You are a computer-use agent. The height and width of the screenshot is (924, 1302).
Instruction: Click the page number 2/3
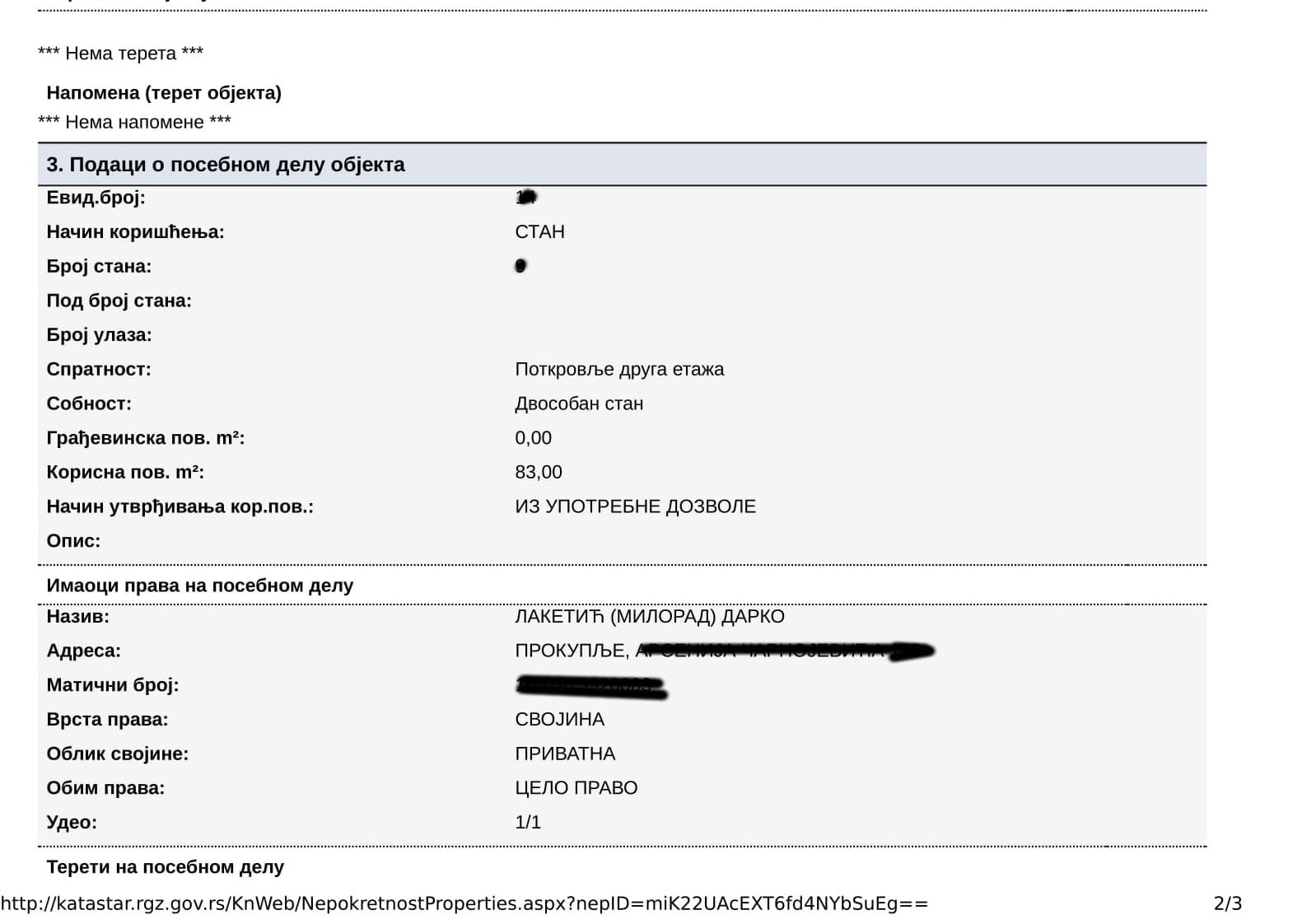pos(1227,903)
